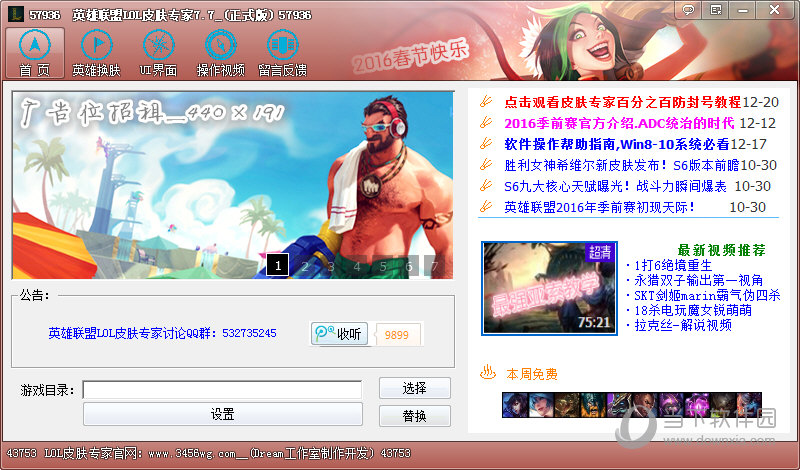
Task: Click the 替换 replace button
Action: (414, 416)
